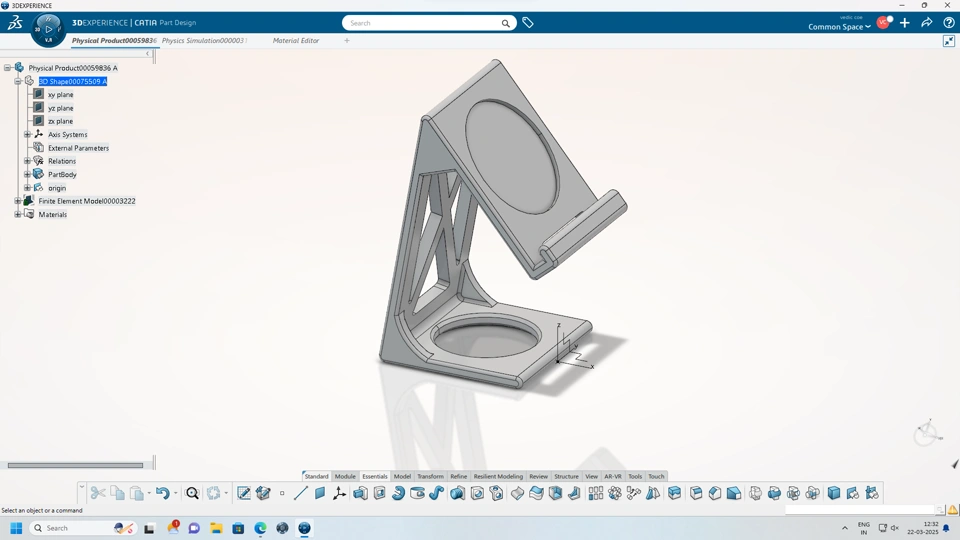Expand the PartBody node

click(x=27, y=174)
